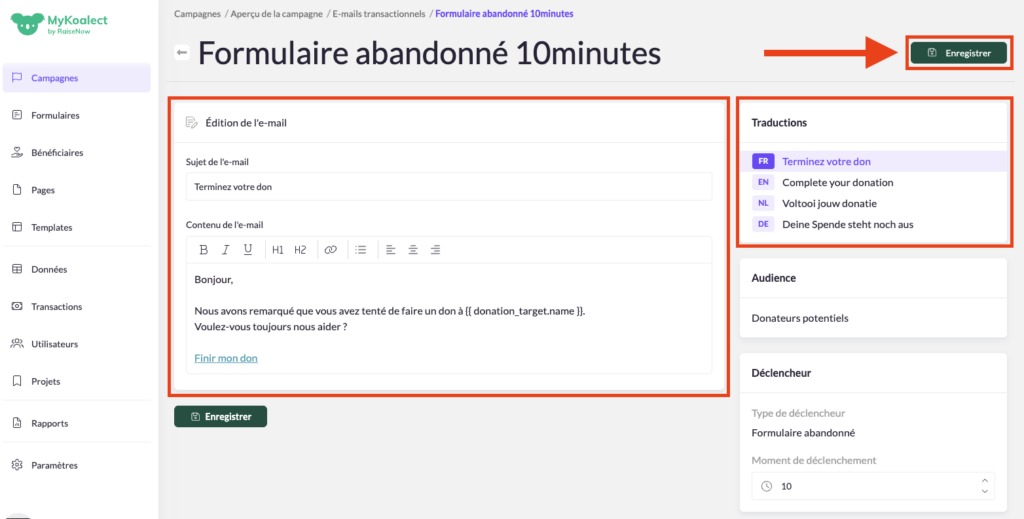The width and height of the screenshot is (1024, 519).
Task: Increase the trigger time stepper value
Action: [986, 481]
